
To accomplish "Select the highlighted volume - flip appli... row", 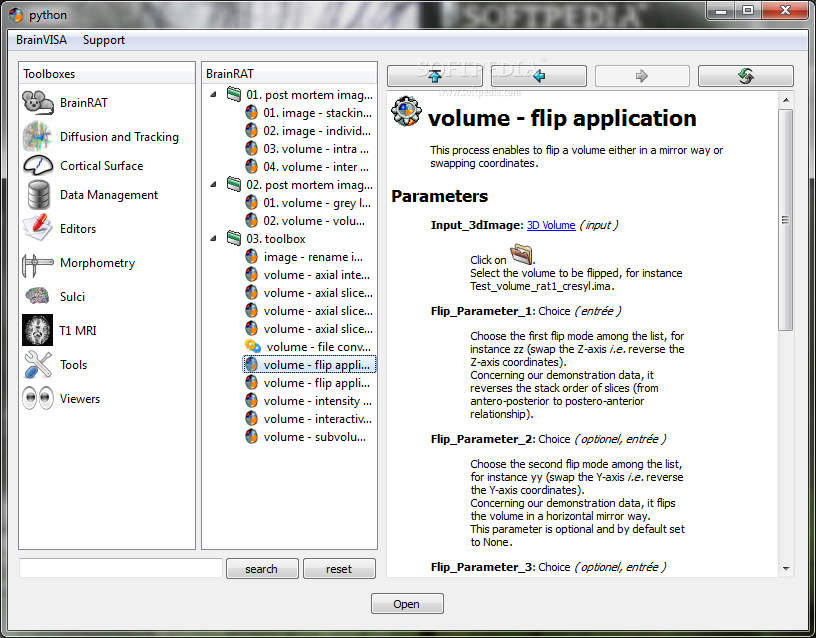I will [x=309, y=364].
